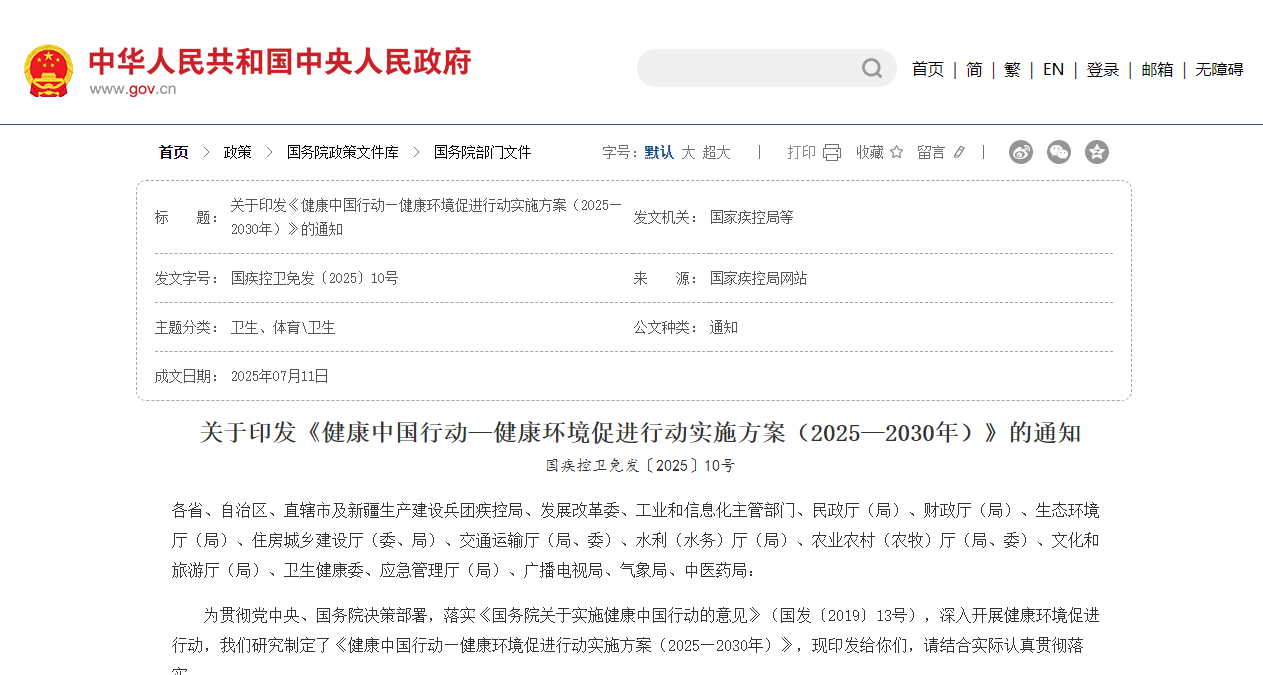Open 国务院部门文件 breadcrumb link

coord(482,152)
